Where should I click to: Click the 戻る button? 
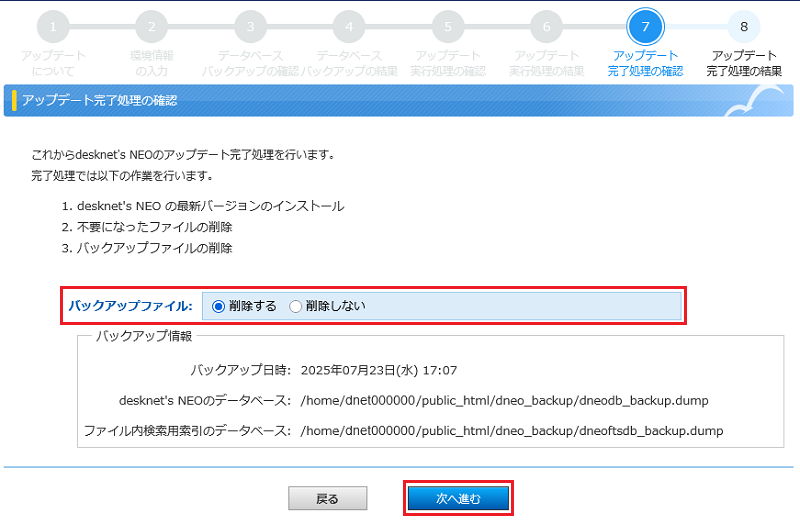pyautogui.click(x=328, y=498)
